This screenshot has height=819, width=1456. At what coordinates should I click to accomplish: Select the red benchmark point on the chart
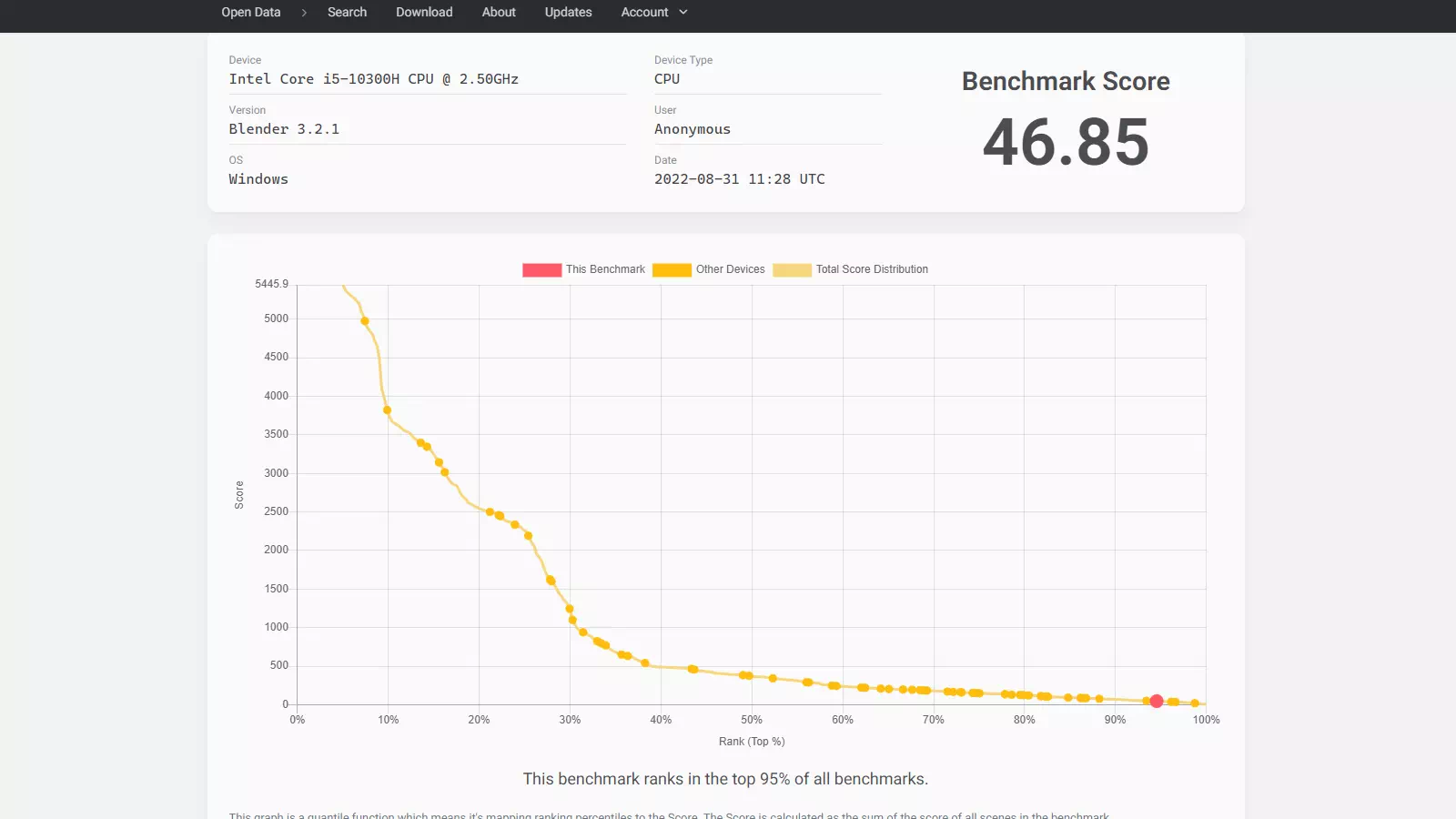(1156, 701)
